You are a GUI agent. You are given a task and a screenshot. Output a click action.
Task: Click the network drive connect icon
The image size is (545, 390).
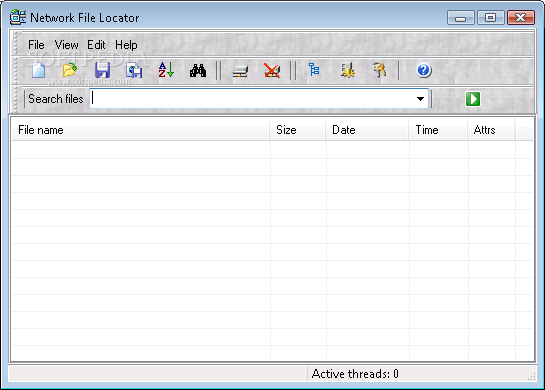tap(240, 71)
